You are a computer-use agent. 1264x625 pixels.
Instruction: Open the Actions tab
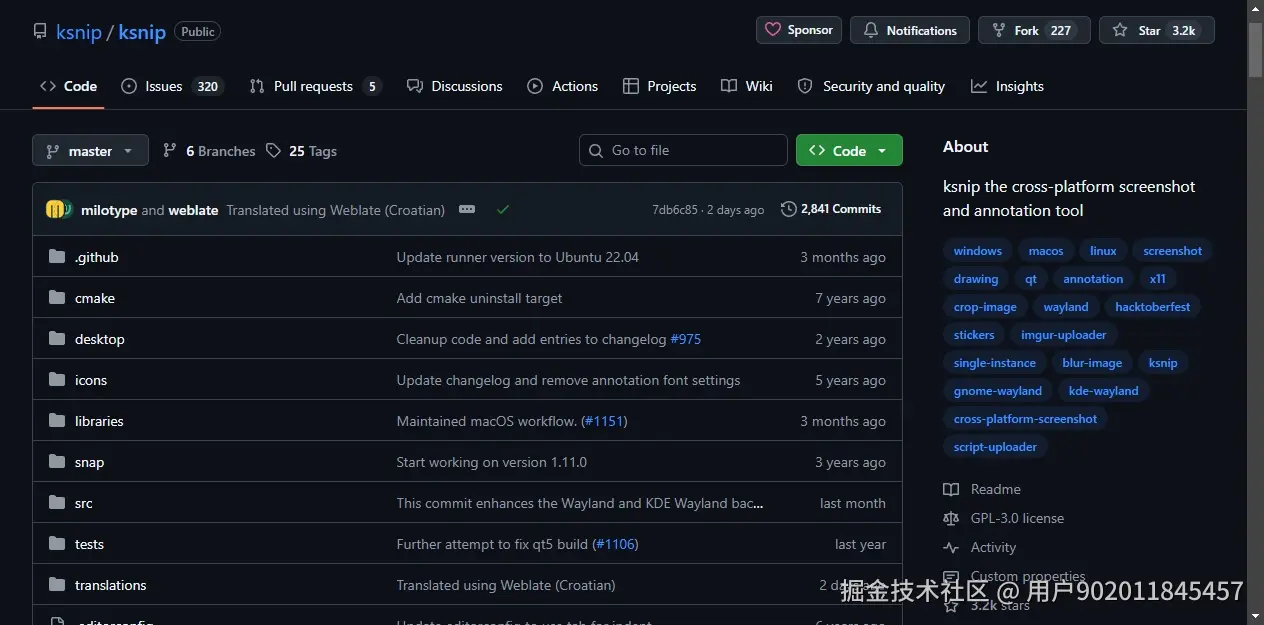tap(563, 86)
